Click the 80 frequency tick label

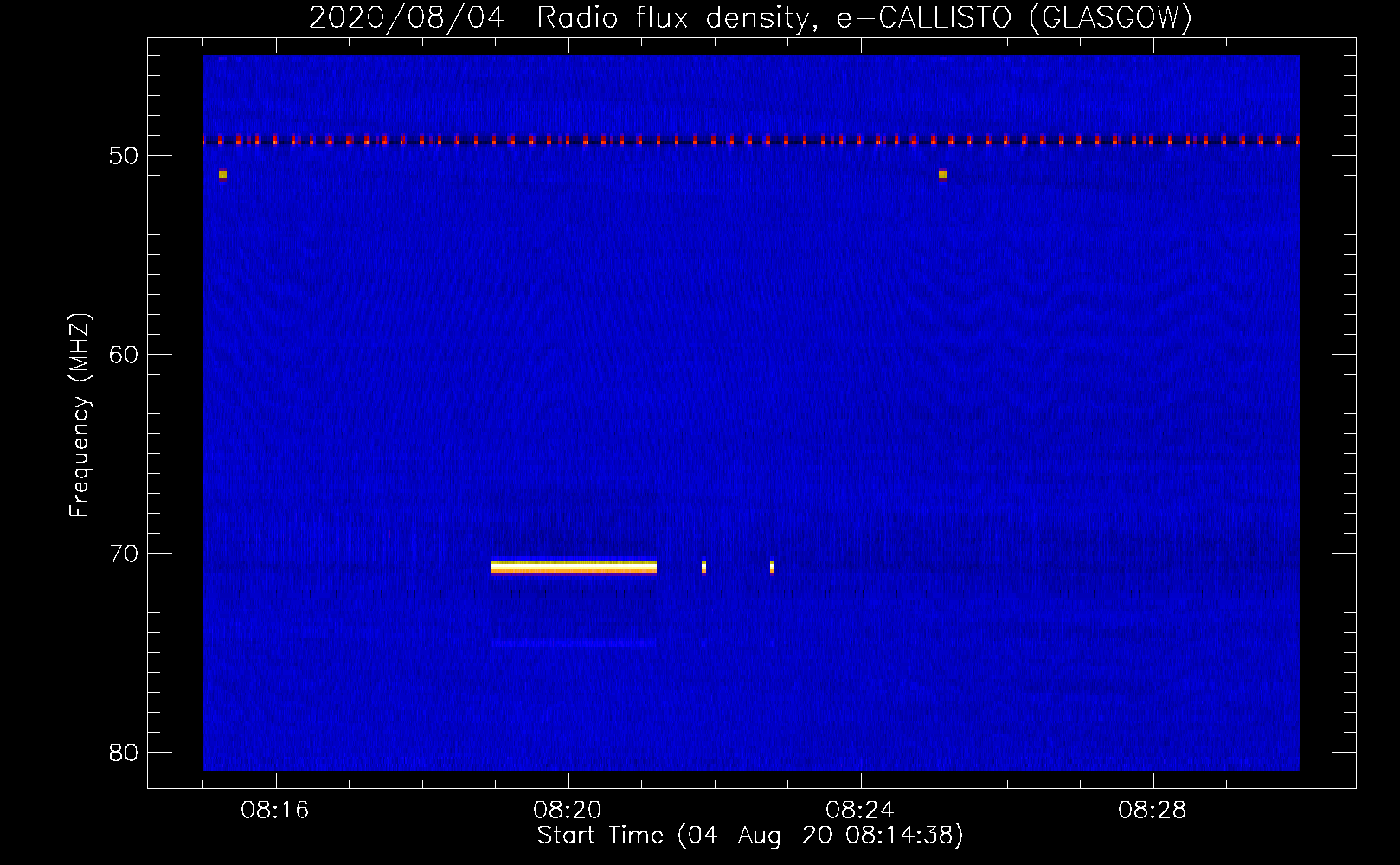(124, 753)
